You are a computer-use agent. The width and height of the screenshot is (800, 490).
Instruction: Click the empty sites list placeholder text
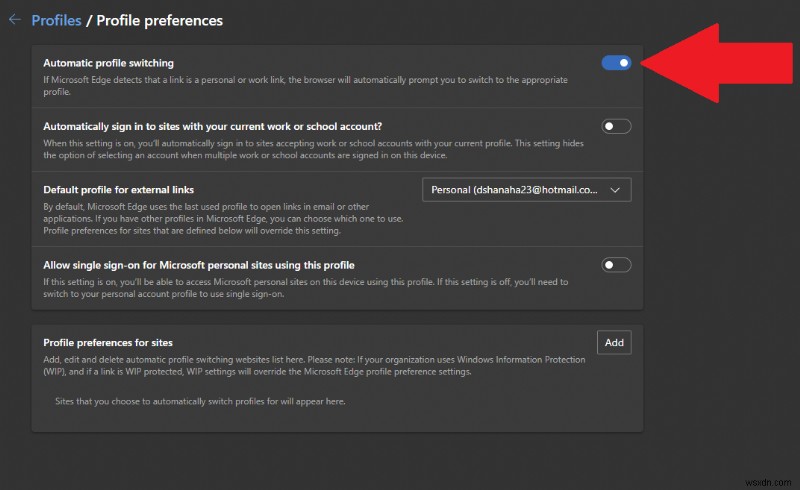201,402
